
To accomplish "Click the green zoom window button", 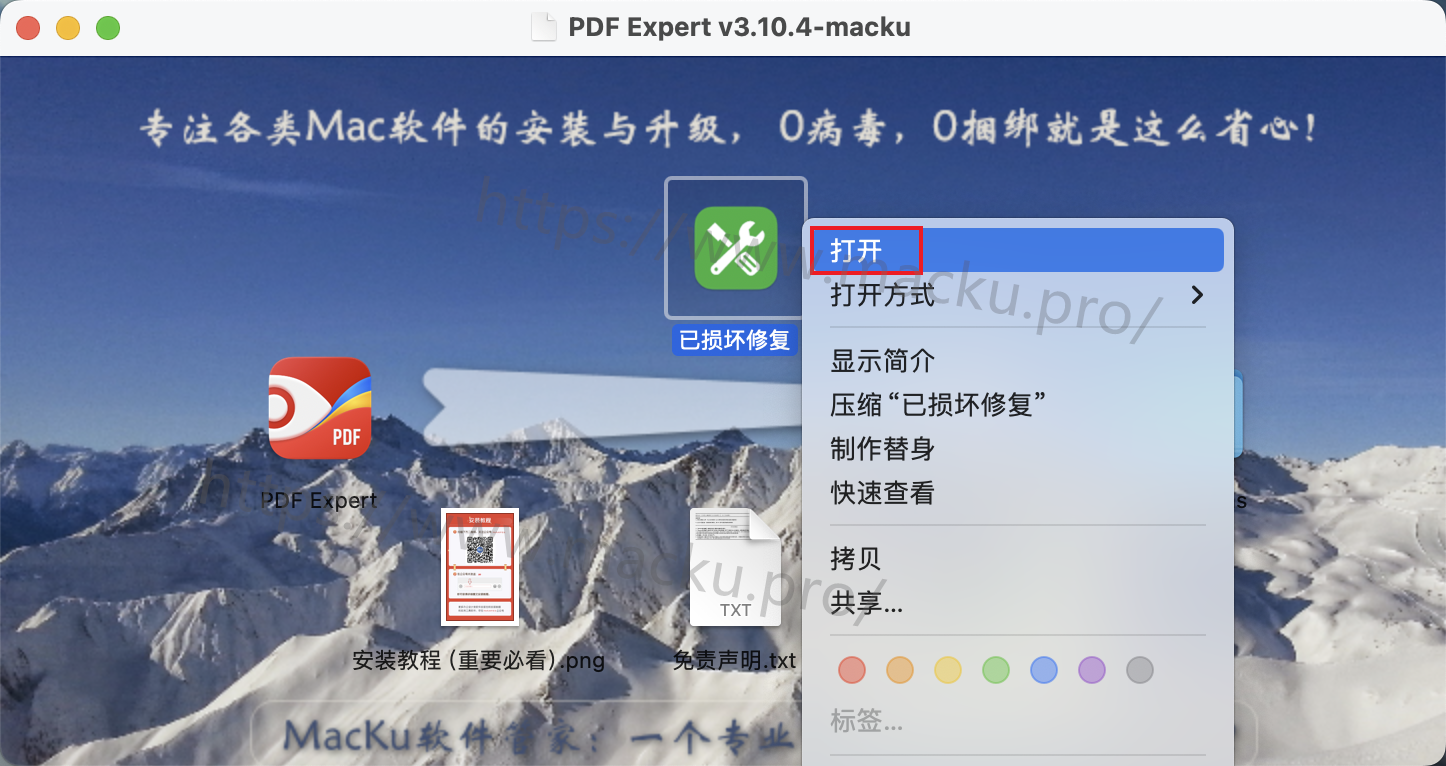I will click(108, 28).
